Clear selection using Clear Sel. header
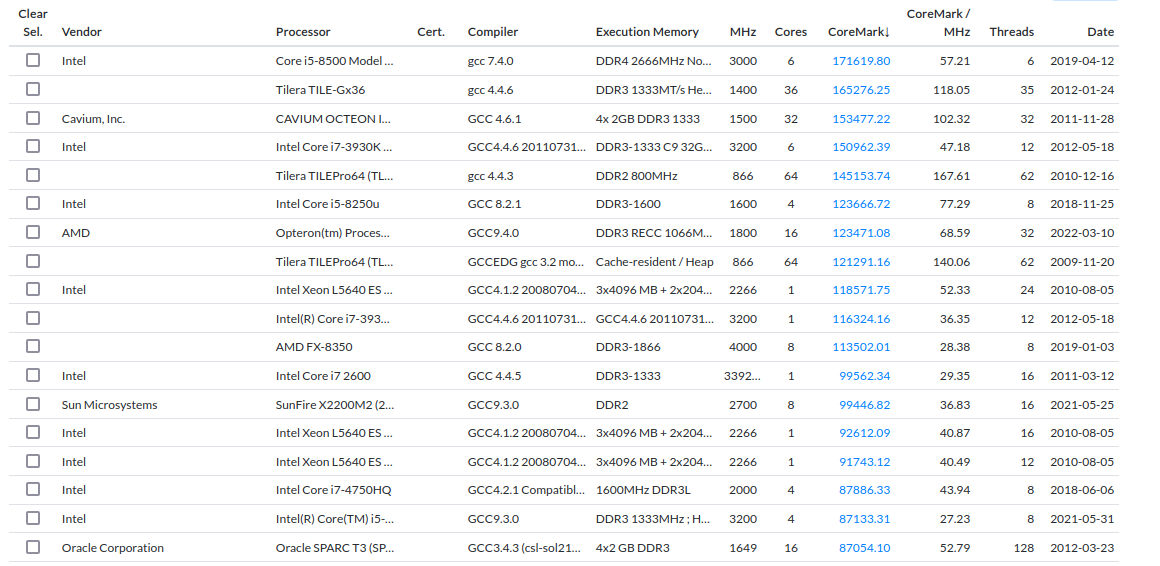This screenshot has height=566, width=1160. point(33,23)
